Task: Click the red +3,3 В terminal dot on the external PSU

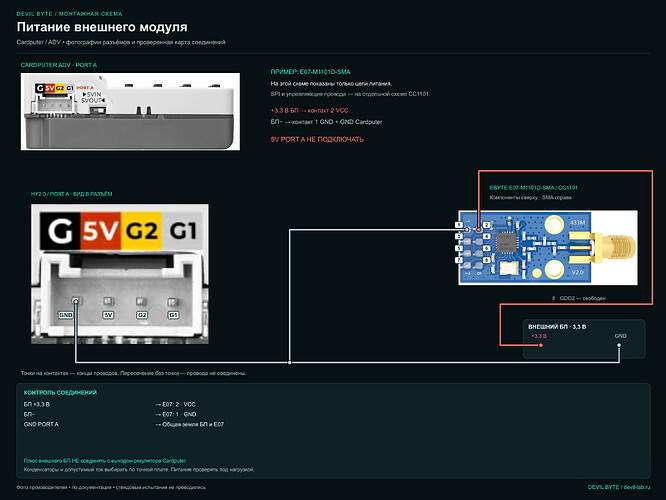Action: [541, 345]
